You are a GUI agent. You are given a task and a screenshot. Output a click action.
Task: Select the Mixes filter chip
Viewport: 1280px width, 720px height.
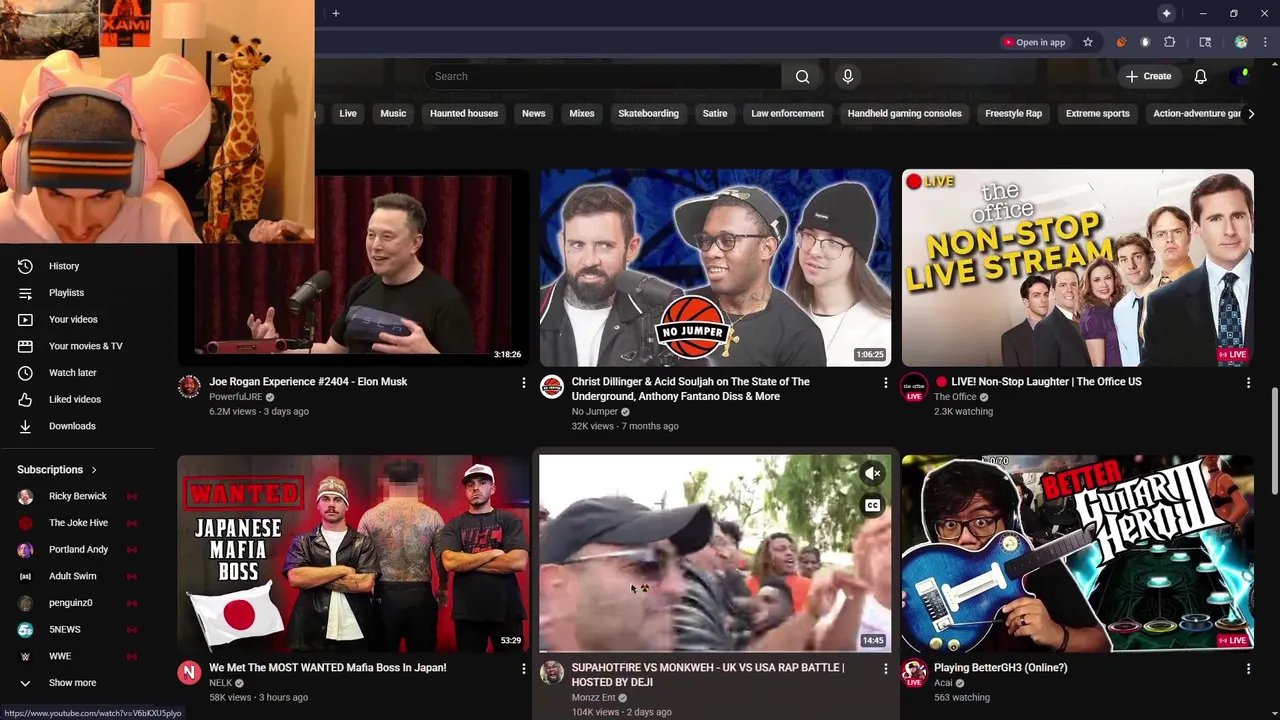(x=582, y=114)
